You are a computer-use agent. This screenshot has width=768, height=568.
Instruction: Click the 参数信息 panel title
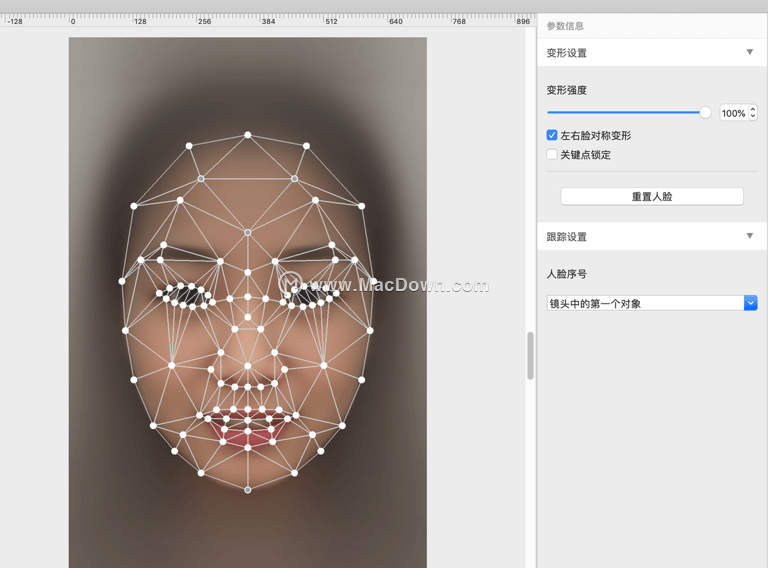[x=565, y=26]
